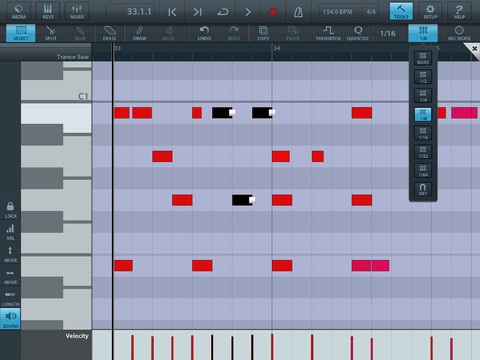Start playback with the play button
The height and width of the screenshot is (360, 480).
click(248, 12)
